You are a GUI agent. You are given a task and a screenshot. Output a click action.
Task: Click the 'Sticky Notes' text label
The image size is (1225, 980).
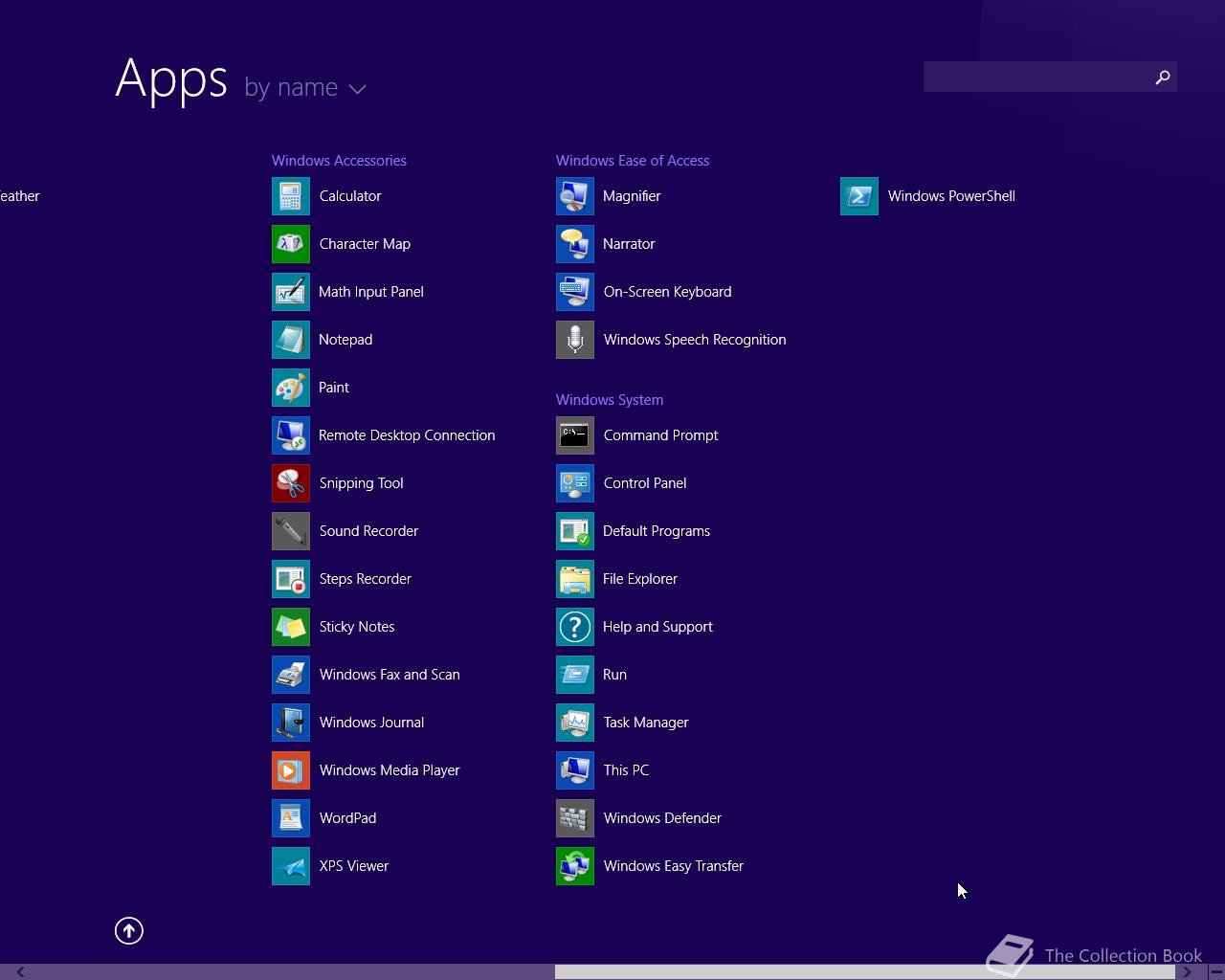[357, 627]
